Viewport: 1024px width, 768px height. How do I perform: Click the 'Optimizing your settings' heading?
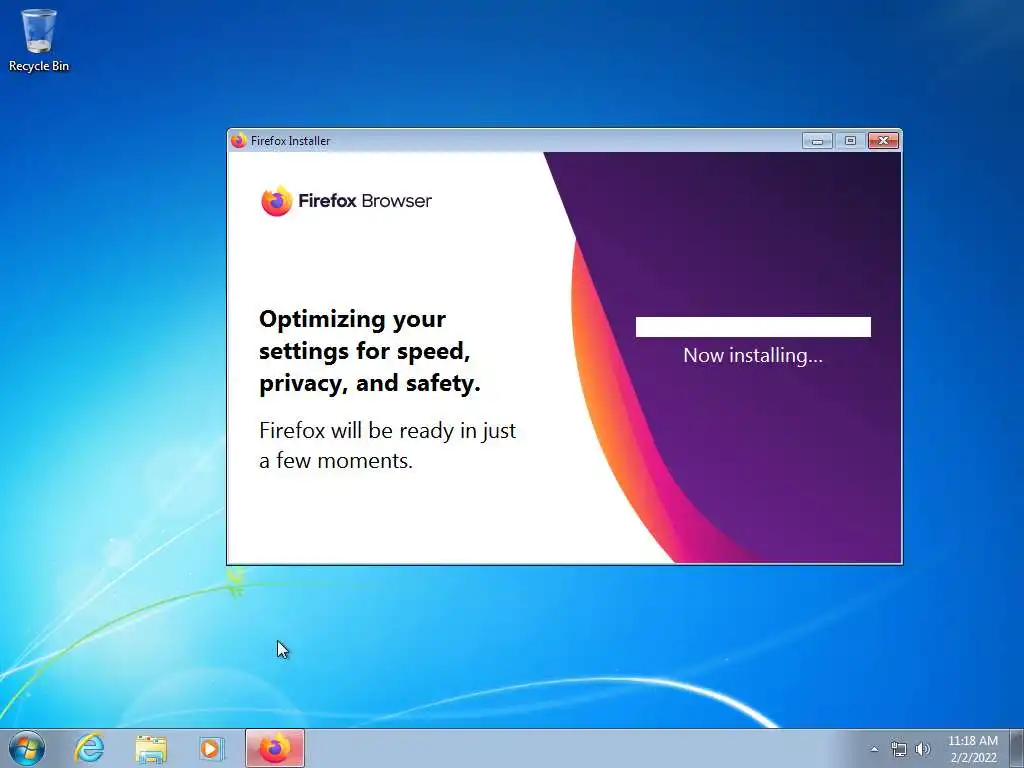[370, 351]
